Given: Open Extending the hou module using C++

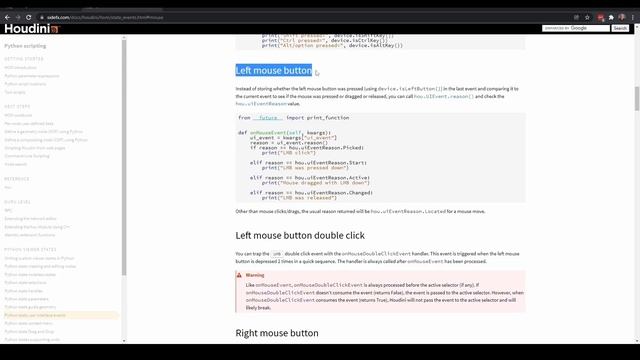Looking at the screenshot, I should tap(37, 227).
